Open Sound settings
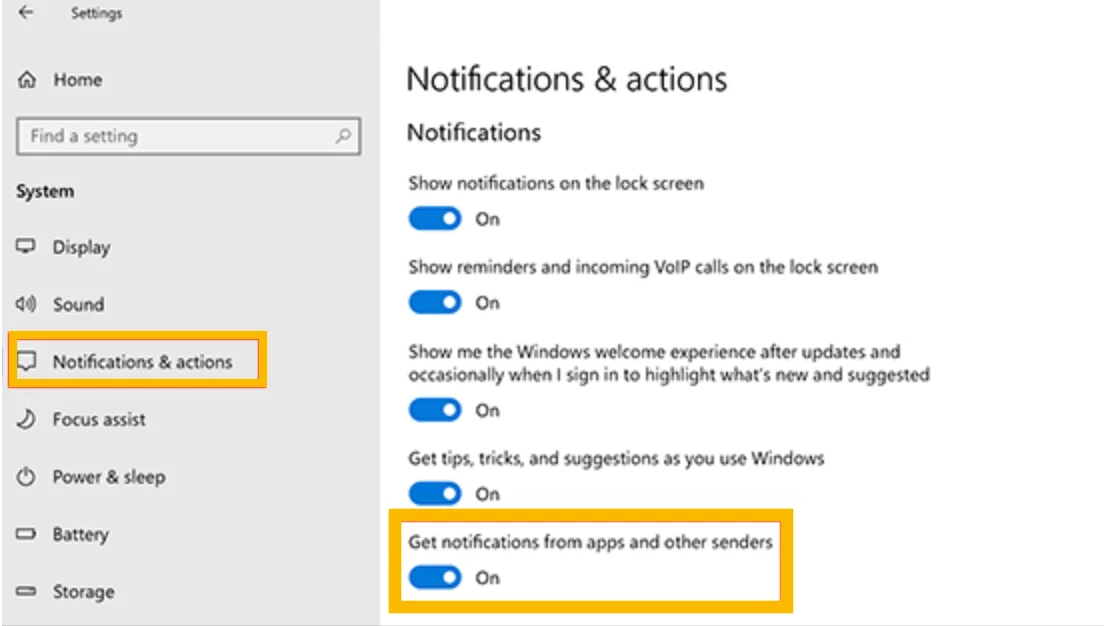 pyautogui.click(x=78, y=304)
